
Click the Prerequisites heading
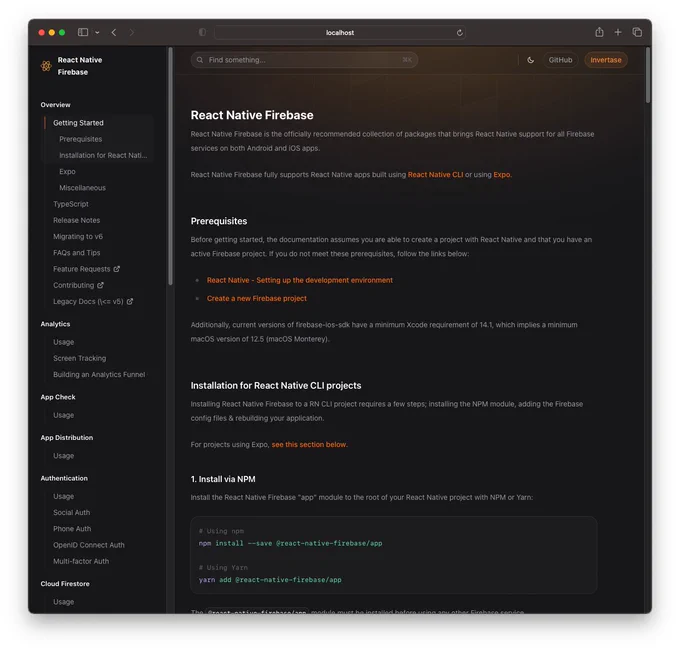[219, 221]
